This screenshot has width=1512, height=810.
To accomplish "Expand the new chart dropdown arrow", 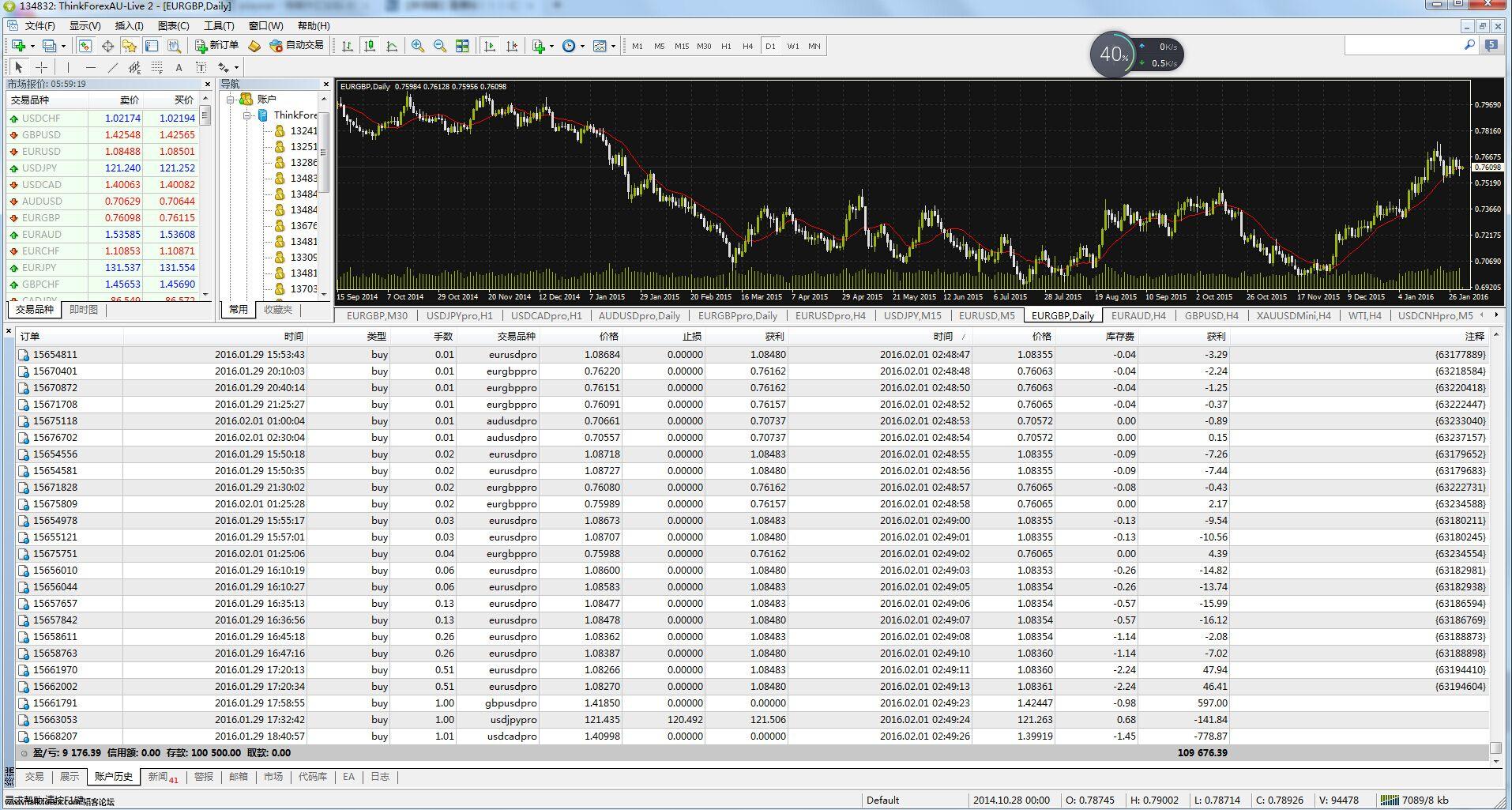I will [32, 46].
